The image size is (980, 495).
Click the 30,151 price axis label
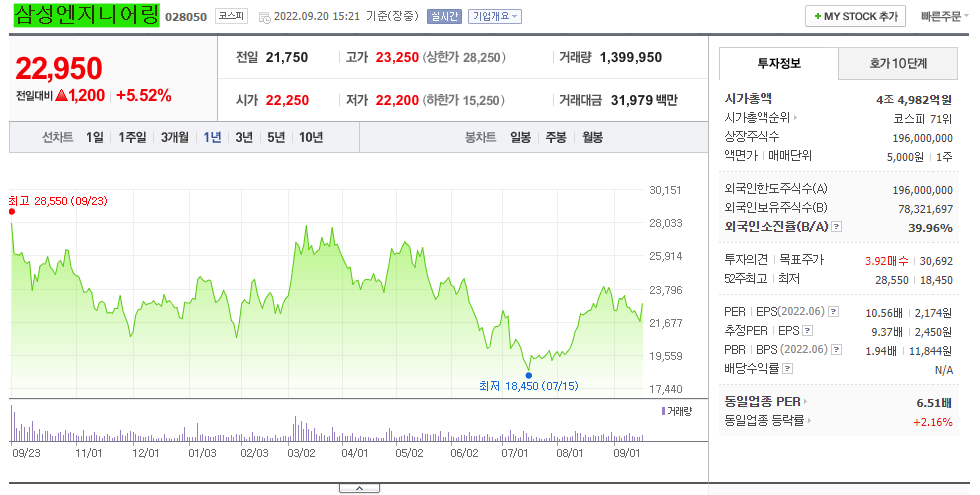tap(665, 190)
